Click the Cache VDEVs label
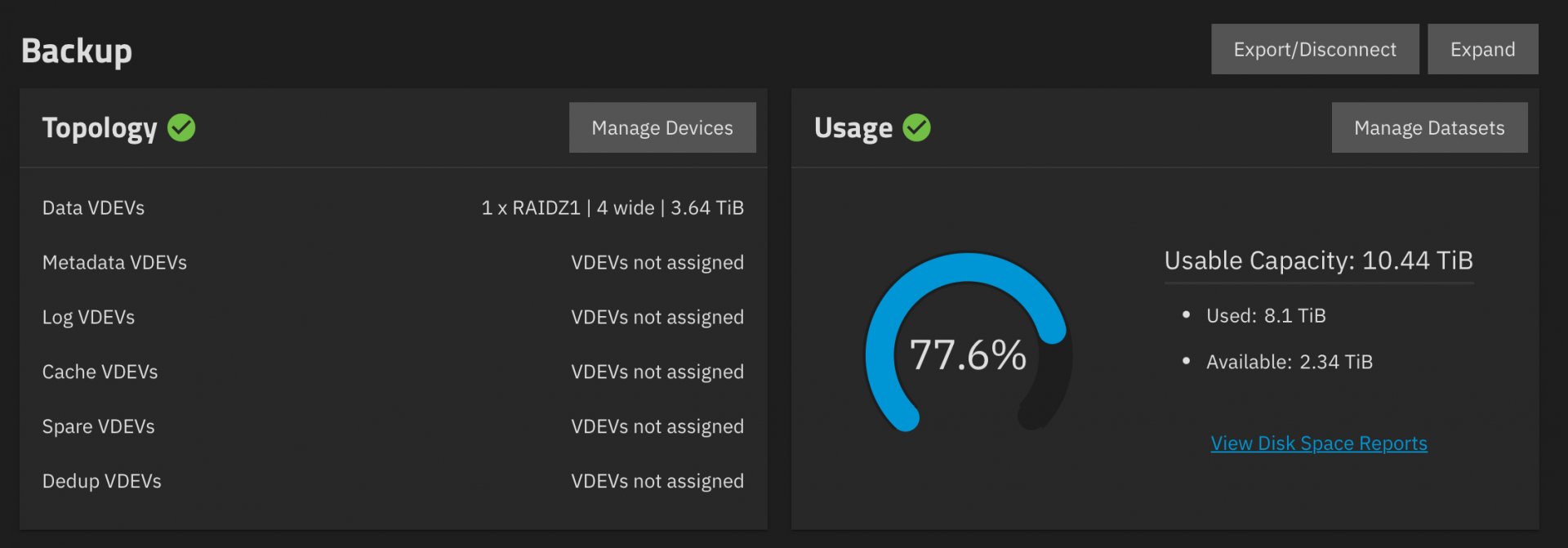The width and height of the screenshot is (1568, 548). coord(100,372)
